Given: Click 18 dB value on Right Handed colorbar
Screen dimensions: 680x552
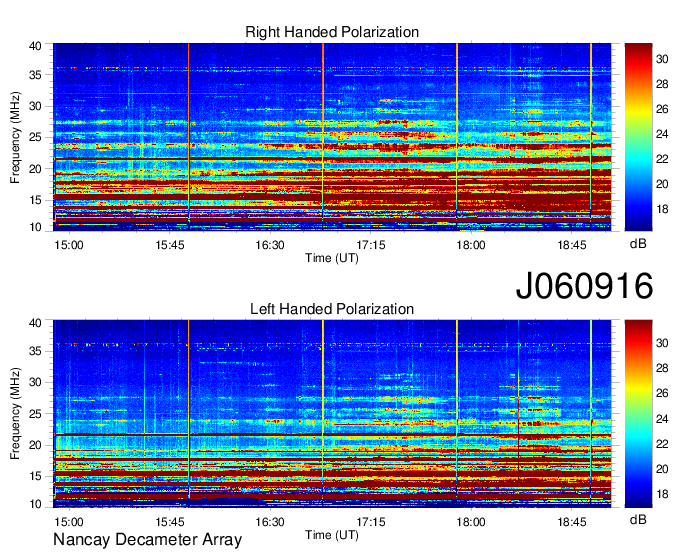Looking at the screenshot, I should coord(662,209).
